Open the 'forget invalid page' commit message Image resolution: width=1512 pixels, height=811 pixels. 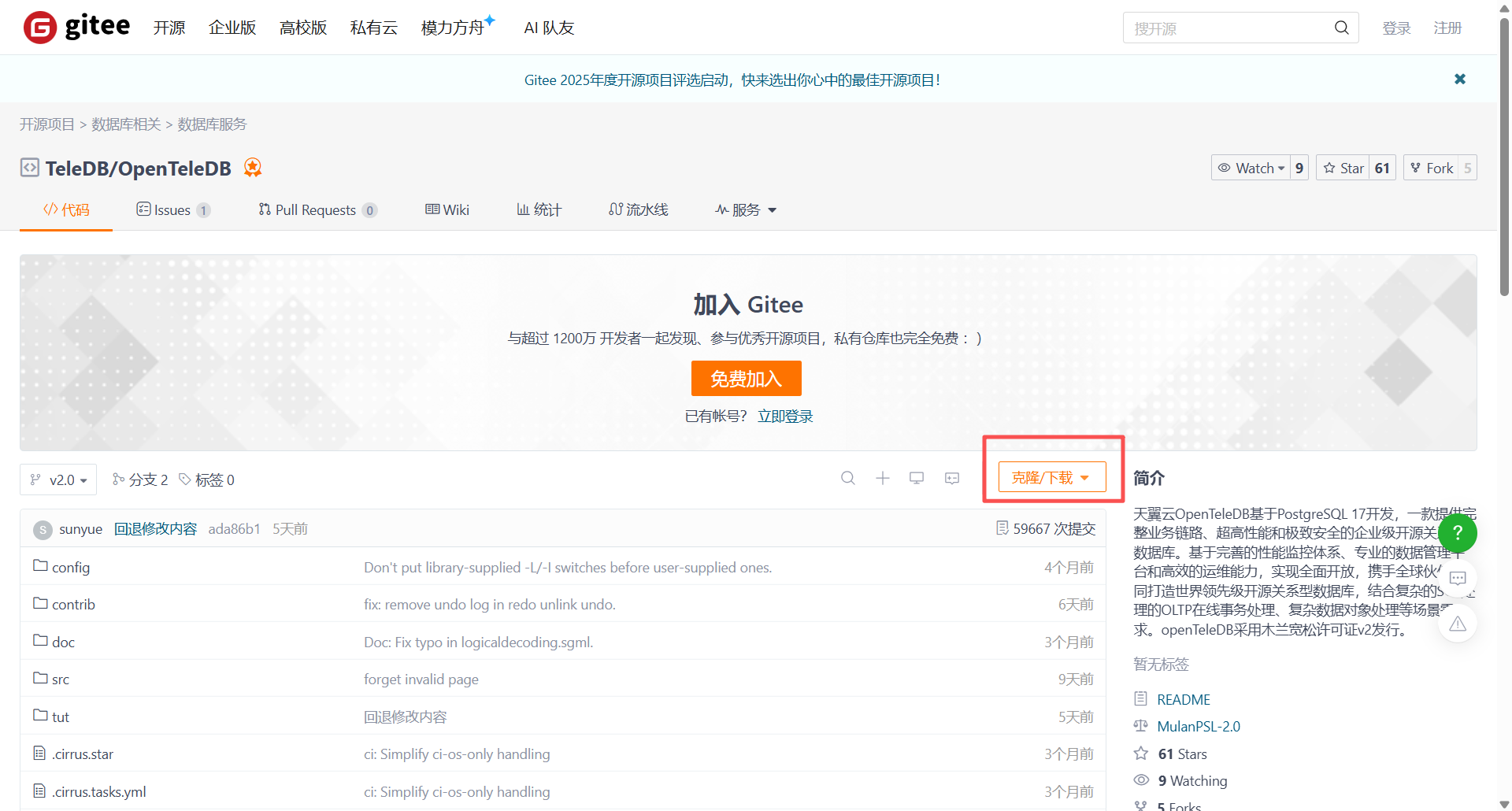421,679
